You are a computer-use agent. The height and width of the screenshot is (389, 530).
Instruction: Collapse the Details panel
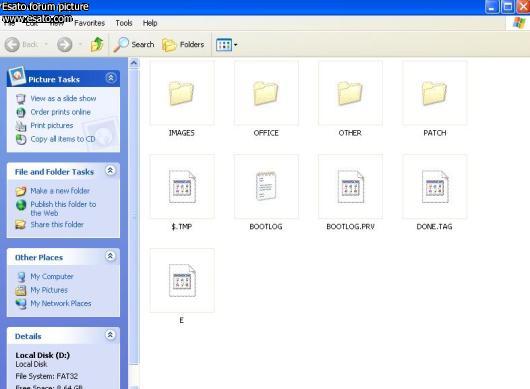click(110, 335)
